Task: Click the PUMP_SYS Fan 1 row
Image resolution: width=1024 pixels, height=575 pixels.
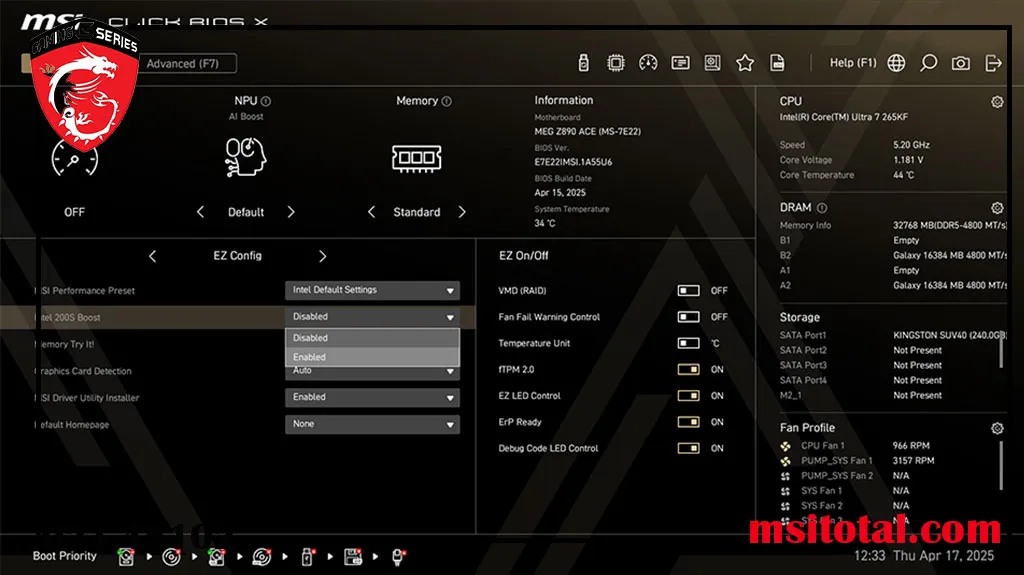Action: 857,461
